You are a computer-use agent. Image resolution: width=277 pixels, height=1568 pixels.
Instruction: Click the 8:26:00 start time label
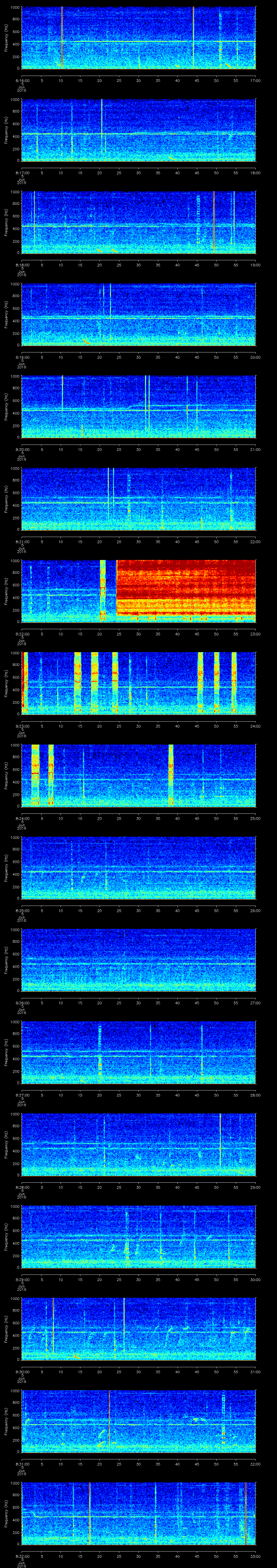22,1003
